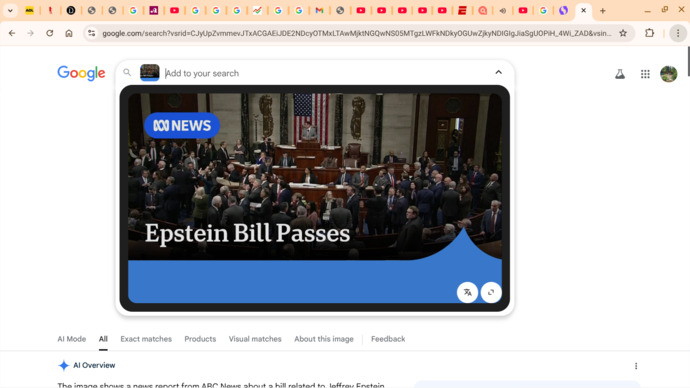The height and width of the screenshot is (388, 690).
Task: Open the Exact matches tab
Action: point(146,339)
